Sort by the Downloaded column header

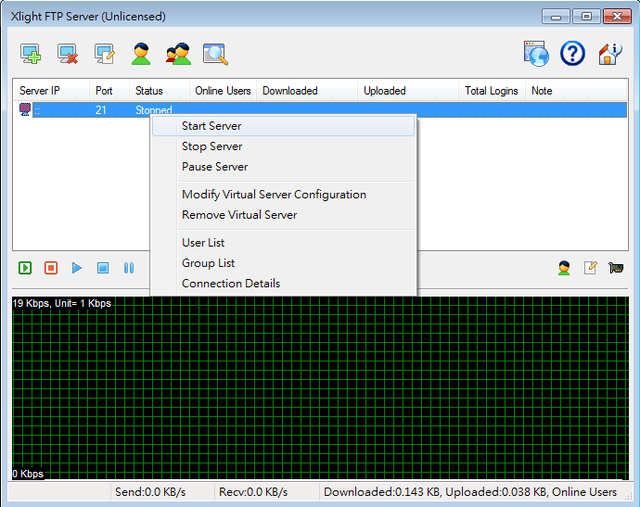(x=307, y=91)
